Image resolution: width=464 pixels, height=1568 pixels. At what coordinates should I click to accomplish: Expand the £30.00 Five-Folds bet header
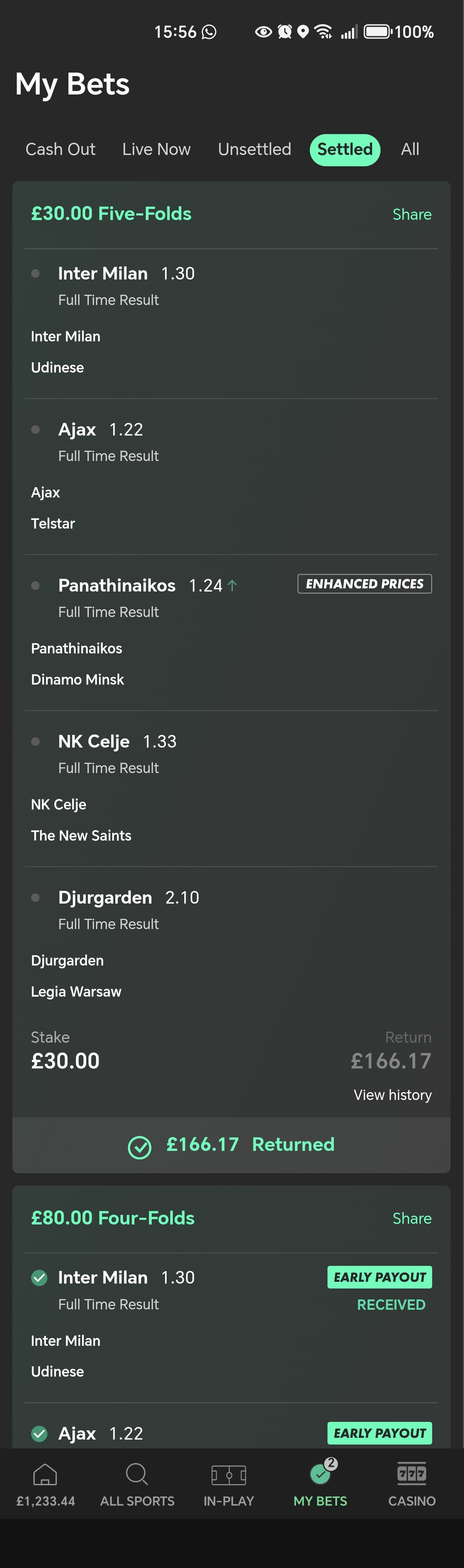click(x=111, y=214)
